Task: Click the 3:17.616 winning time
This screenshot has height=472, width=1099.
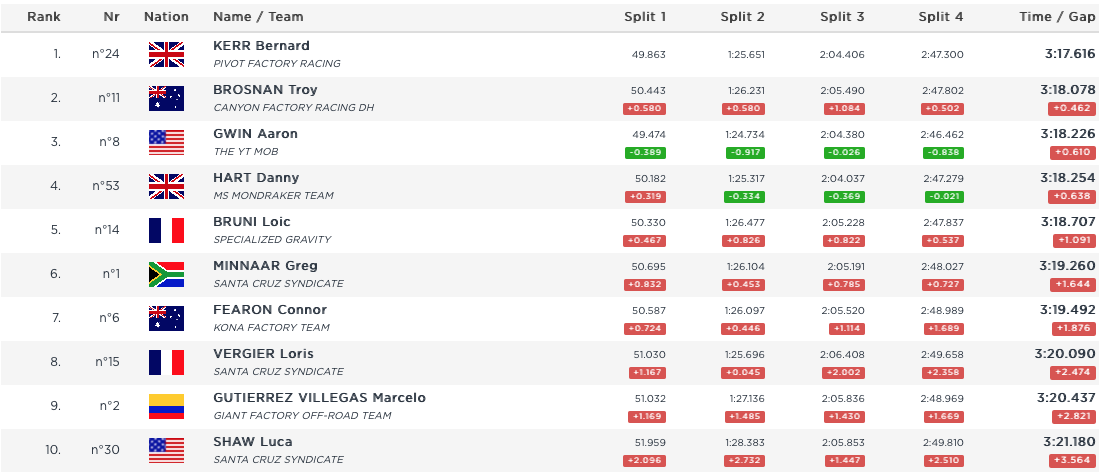Action: [x=1068, y=54]
